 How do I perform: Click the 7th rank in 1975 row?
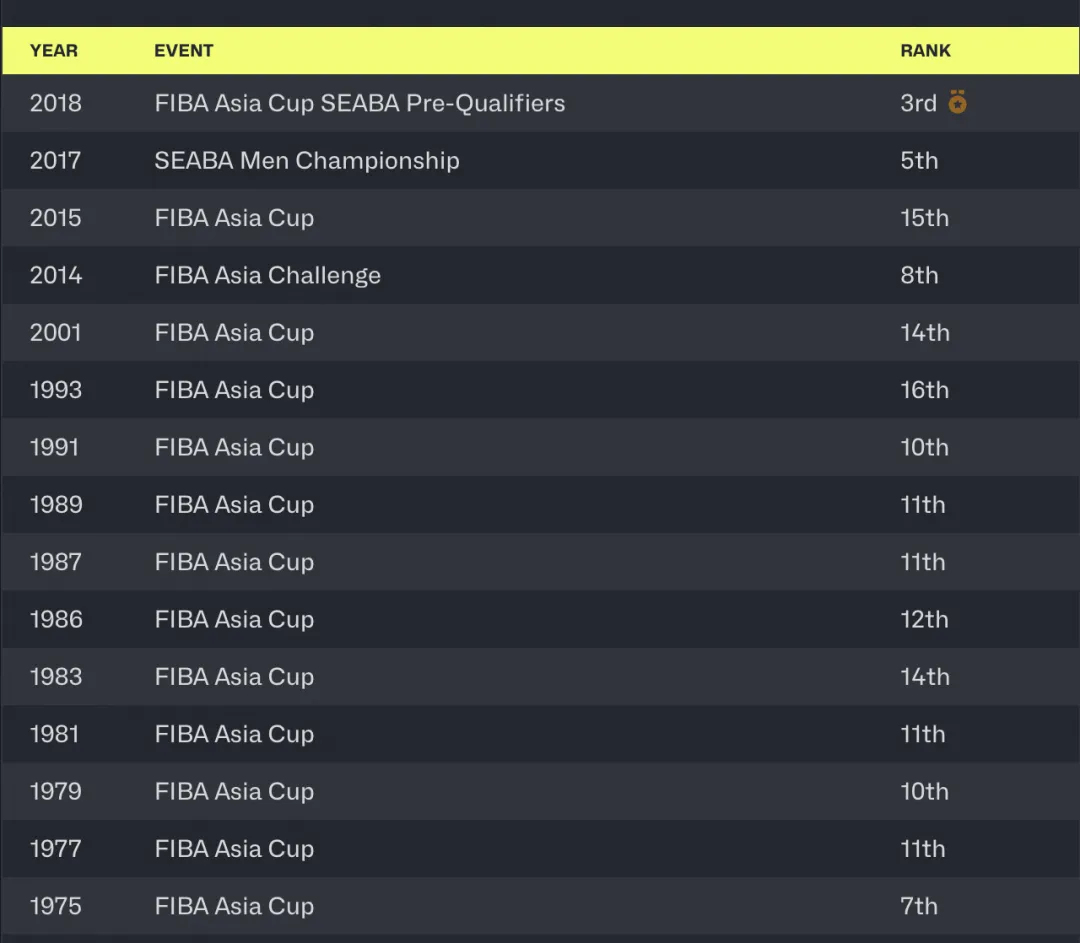919,906
